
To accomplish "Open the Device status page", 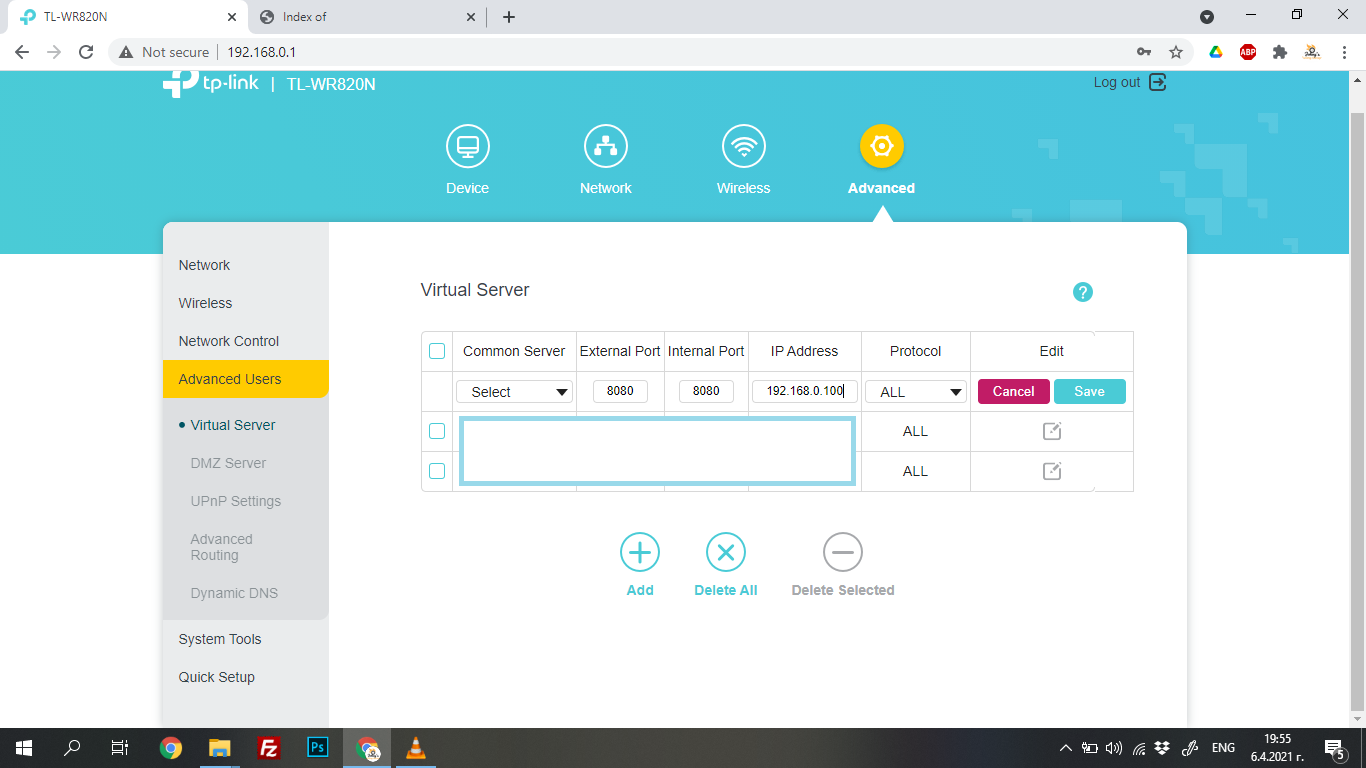I will click(x=467, y=158).
